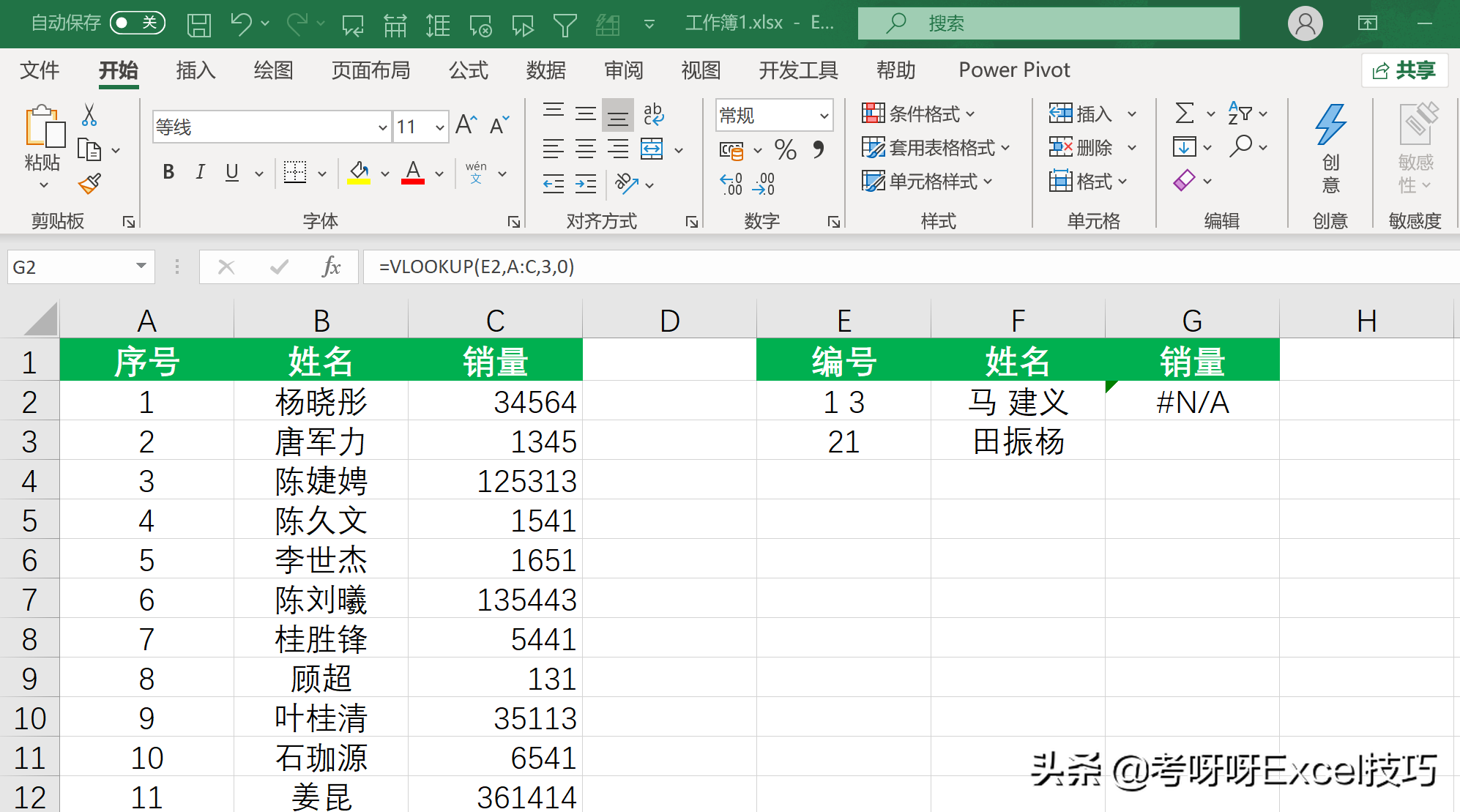Open 条件格式 conditional formatting
This screenshot has height=812, width=1460.
click(x=919, y=113)
